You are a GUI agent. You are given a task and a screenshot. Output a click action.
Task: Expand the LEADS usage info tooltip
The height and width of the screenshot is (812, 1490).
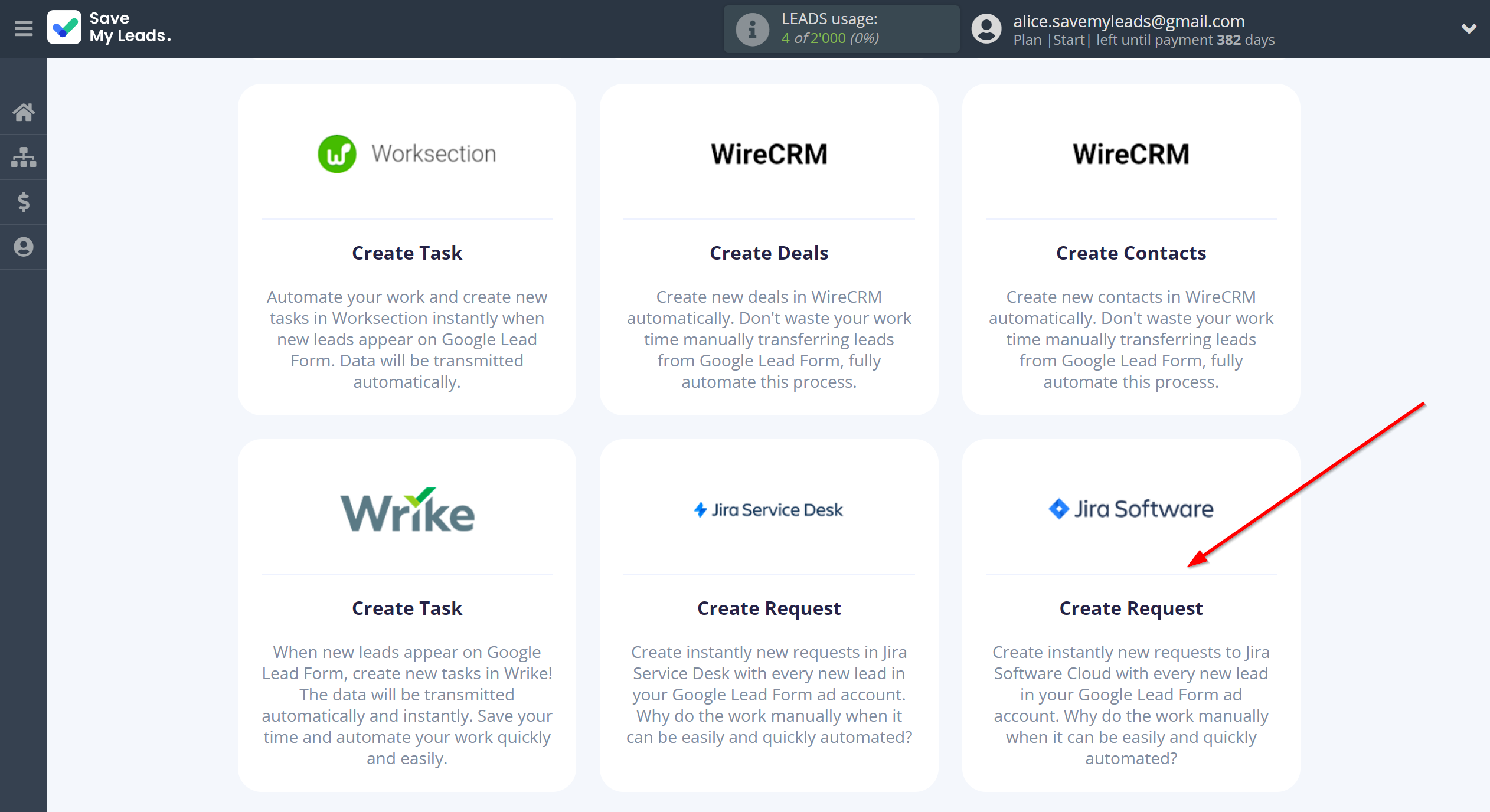[749, 29]
